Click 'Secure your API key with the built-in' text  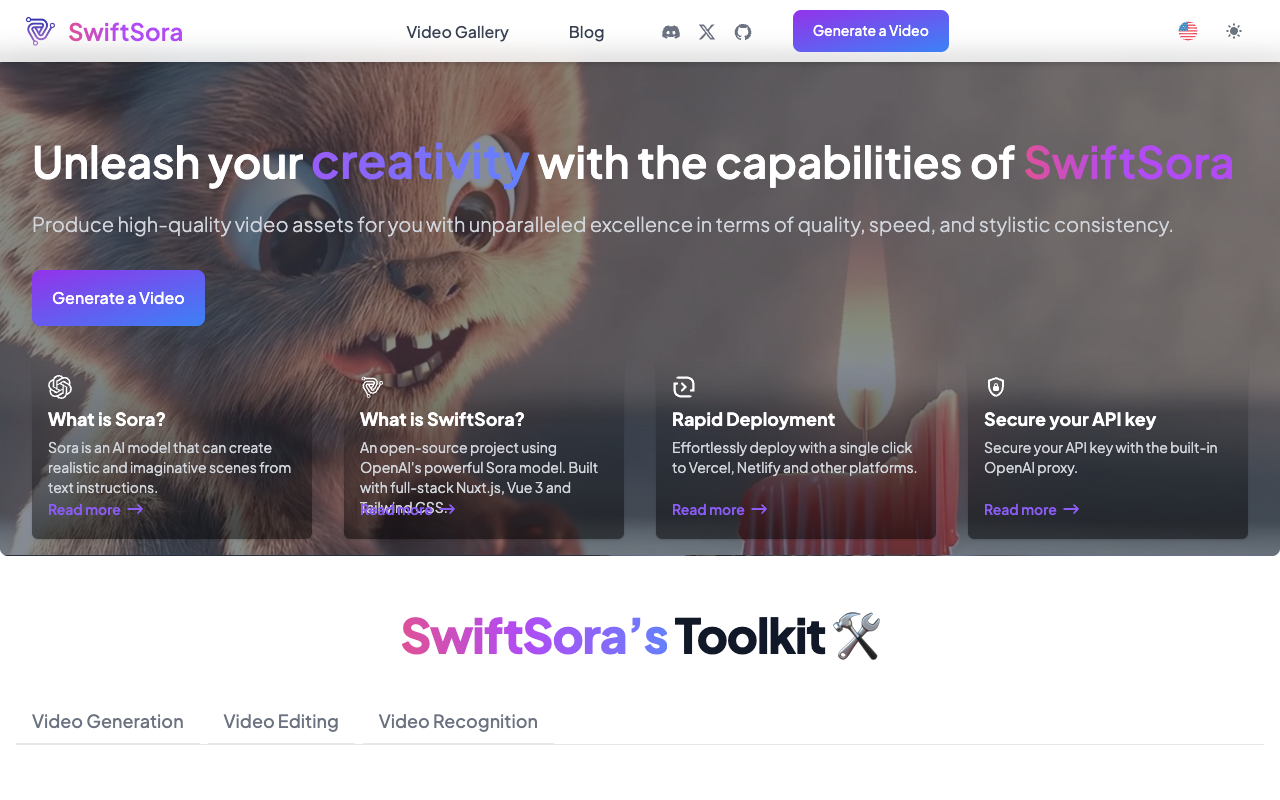[x=1101, y=457]
